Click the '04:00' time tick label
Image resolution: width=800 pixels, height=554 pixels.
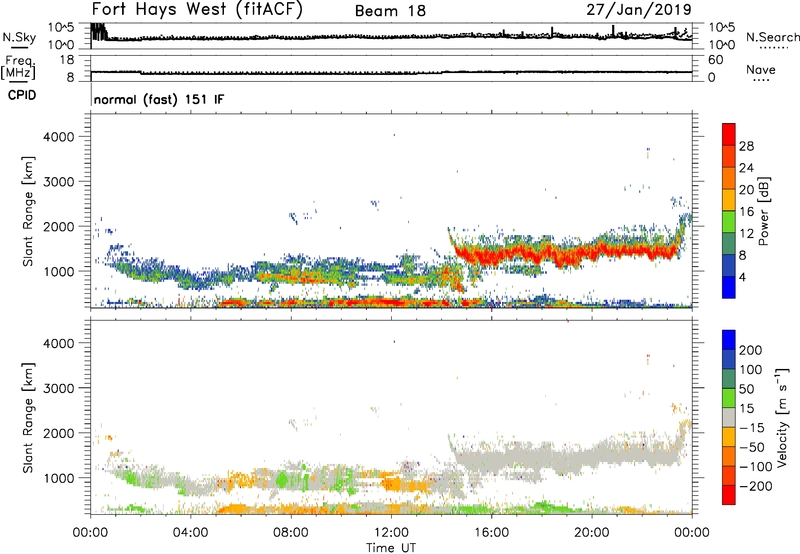pyautogui.click(x=190, y=533)
